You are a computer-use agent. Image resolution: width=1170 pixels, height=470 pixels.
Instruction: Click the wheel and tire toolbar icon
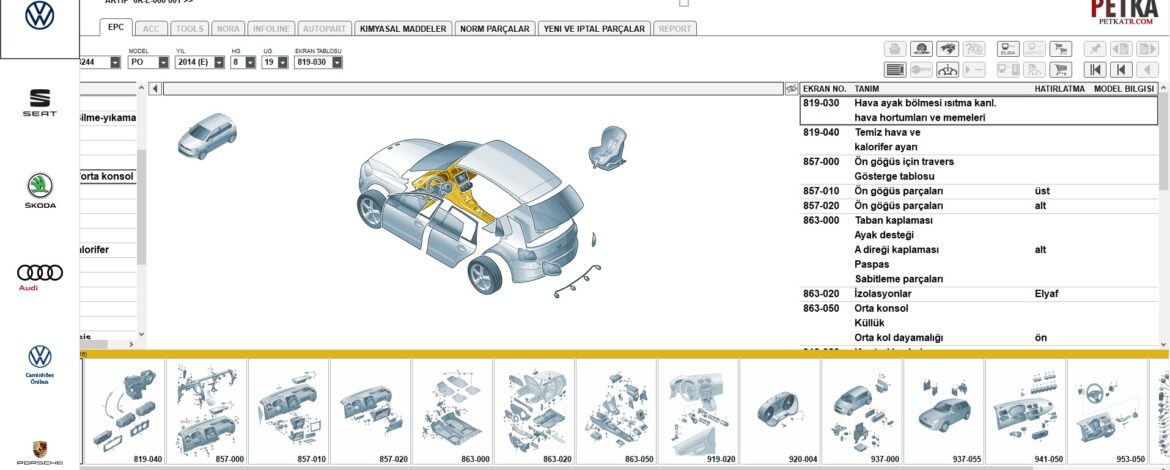pos(922,49)
